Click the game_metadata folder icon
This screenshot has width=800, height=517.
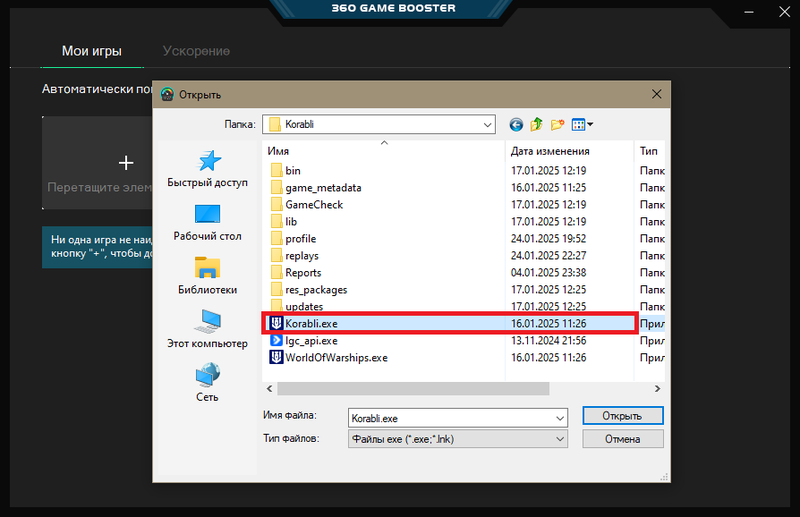[276, 187]
